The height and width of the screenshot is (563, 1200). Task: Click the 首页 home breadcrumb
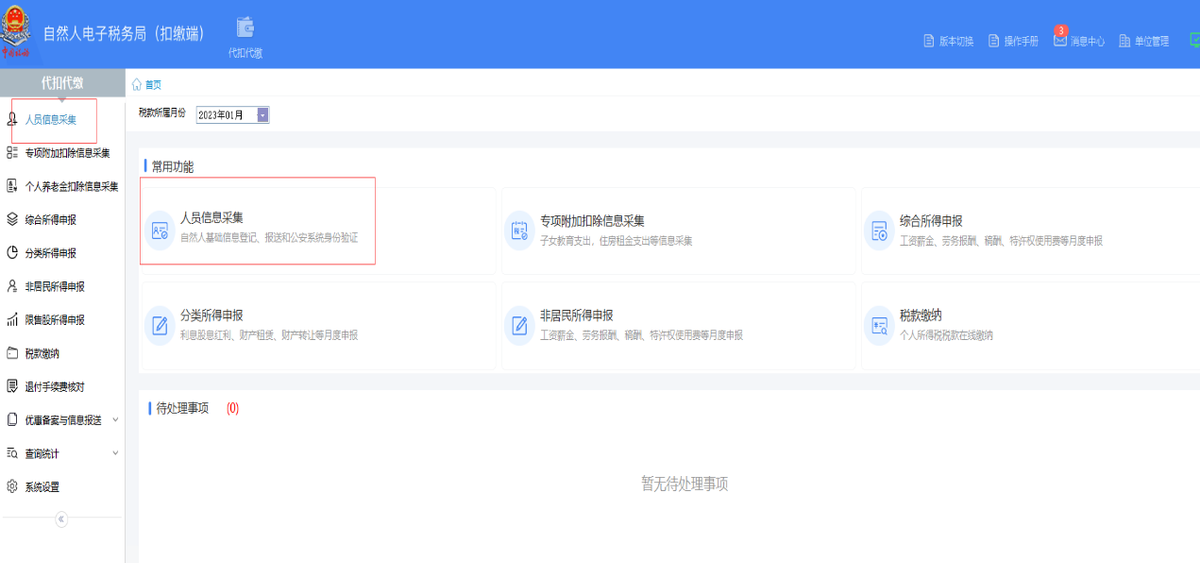(x=146, y=85)
